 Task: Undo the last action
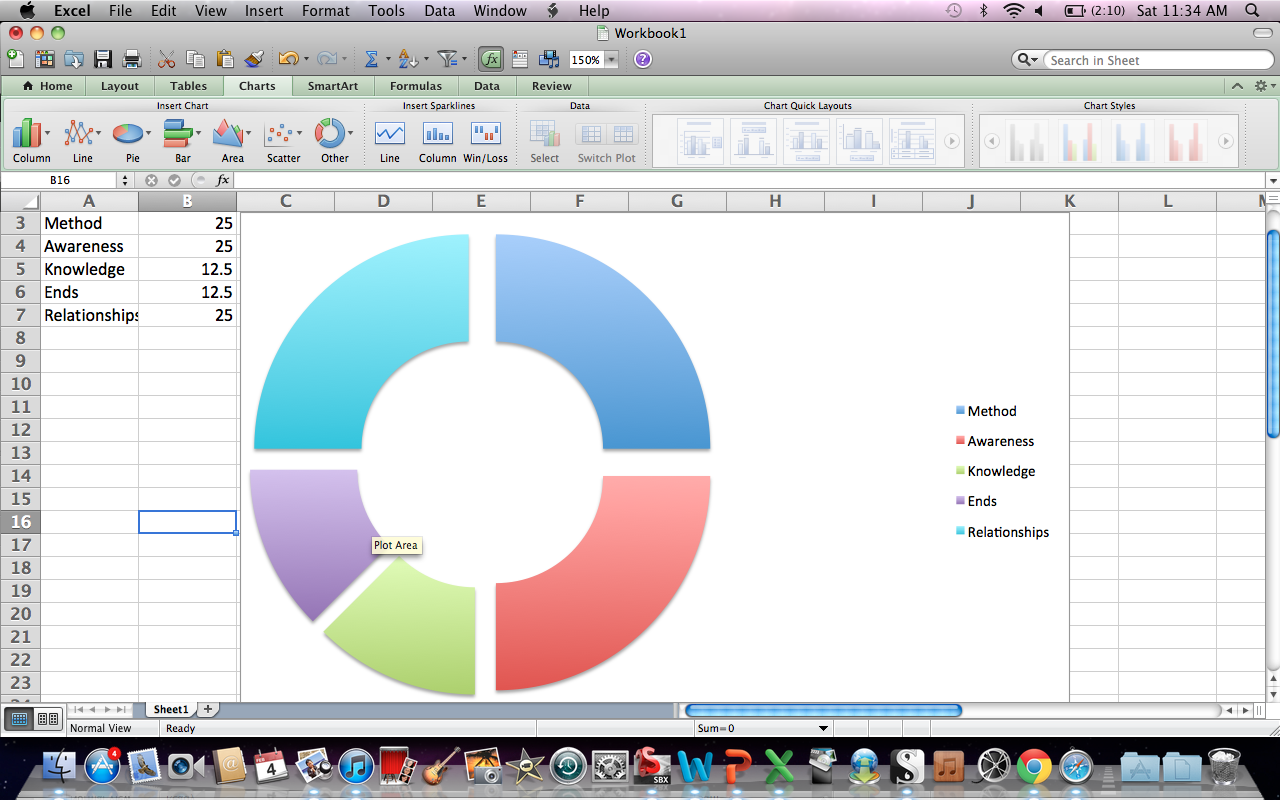tap(288, 59)
